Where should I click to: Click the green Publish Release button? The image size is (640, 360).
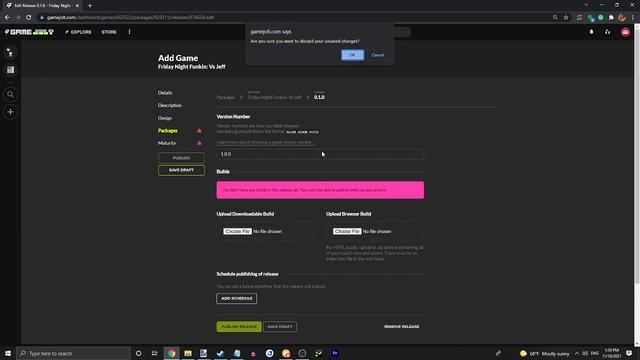pyautogui.click(x=239, y=327)
